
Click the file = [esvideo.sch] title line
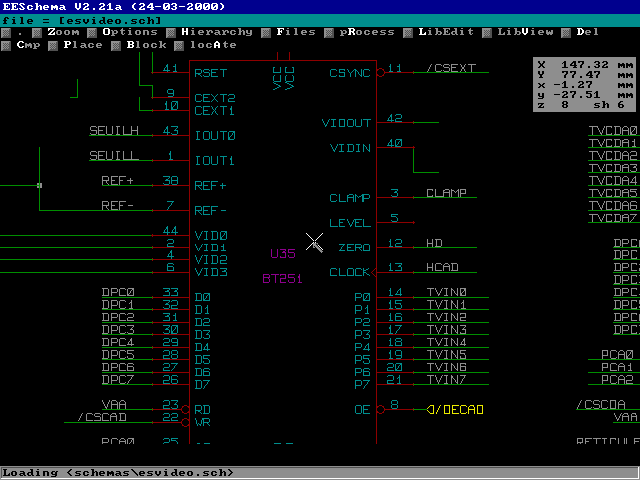pyautogui.click(x=82, y=20)
